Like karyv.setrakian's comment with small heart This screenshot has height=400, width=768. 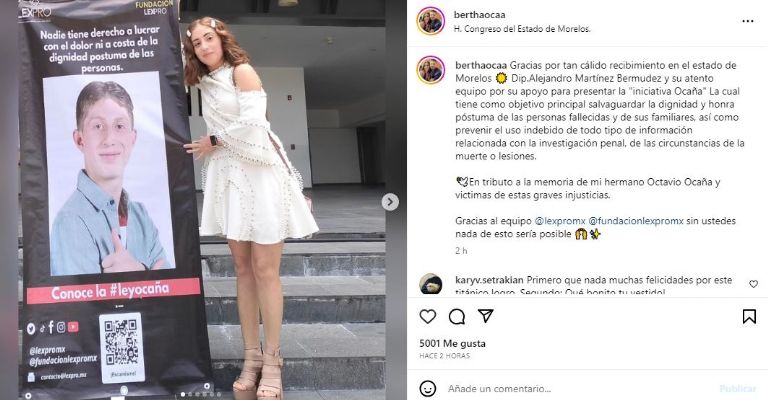pyautogui.click(x=753, y=283)
